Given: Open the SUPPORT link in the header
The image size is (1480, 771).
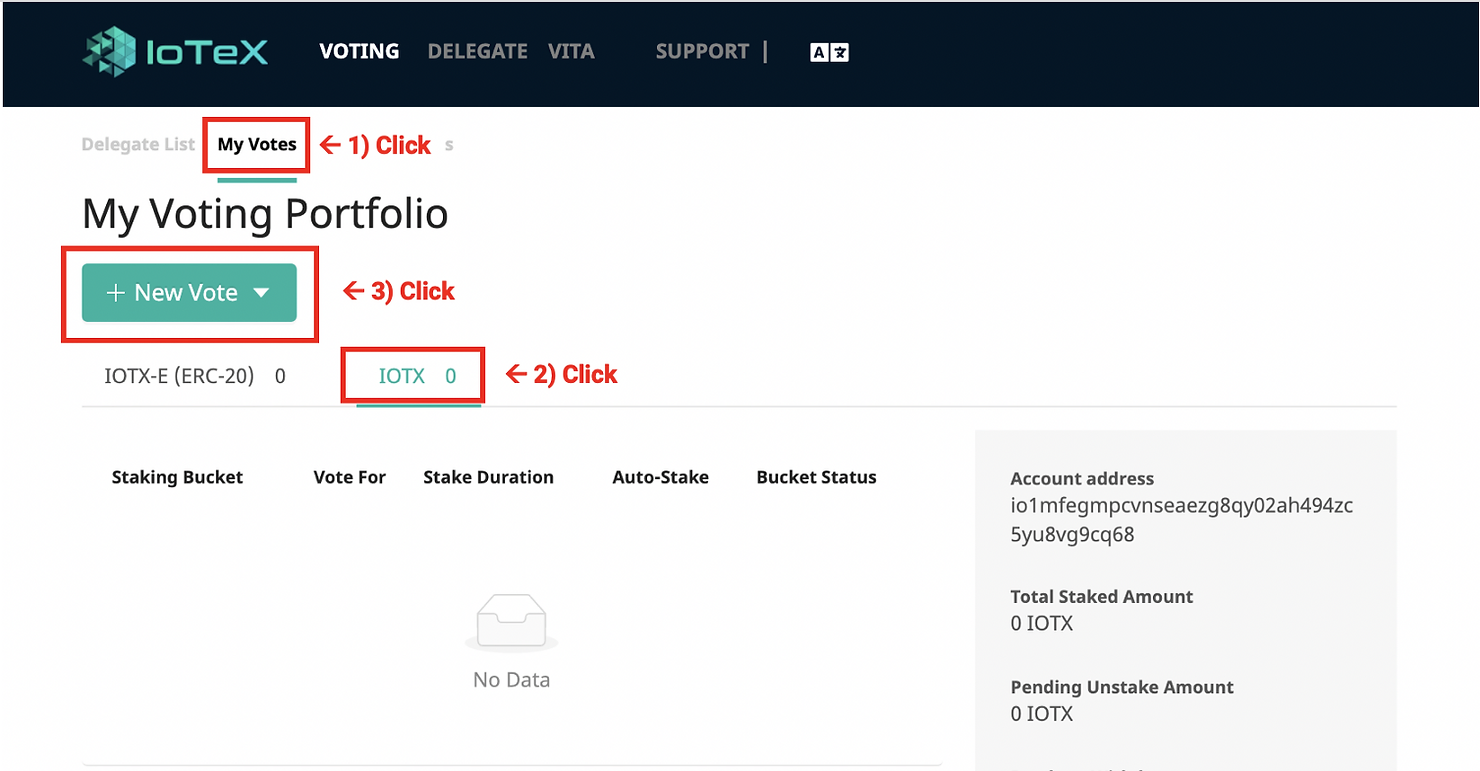Looking at the screenshot, I should (702, 51).
